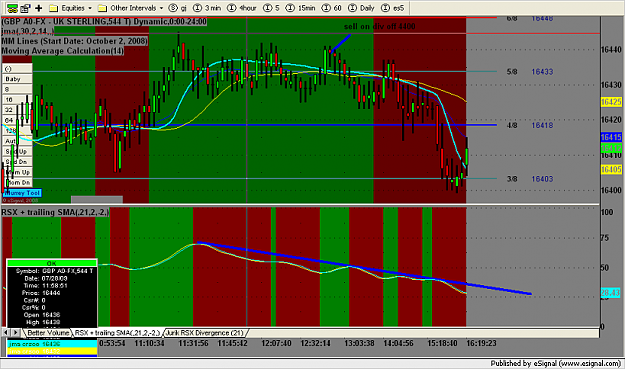The width and height of the screenshot is (625, 369).
Task: Click the Moving Average Calculation(14) label
Action: [x=62, y=51]
